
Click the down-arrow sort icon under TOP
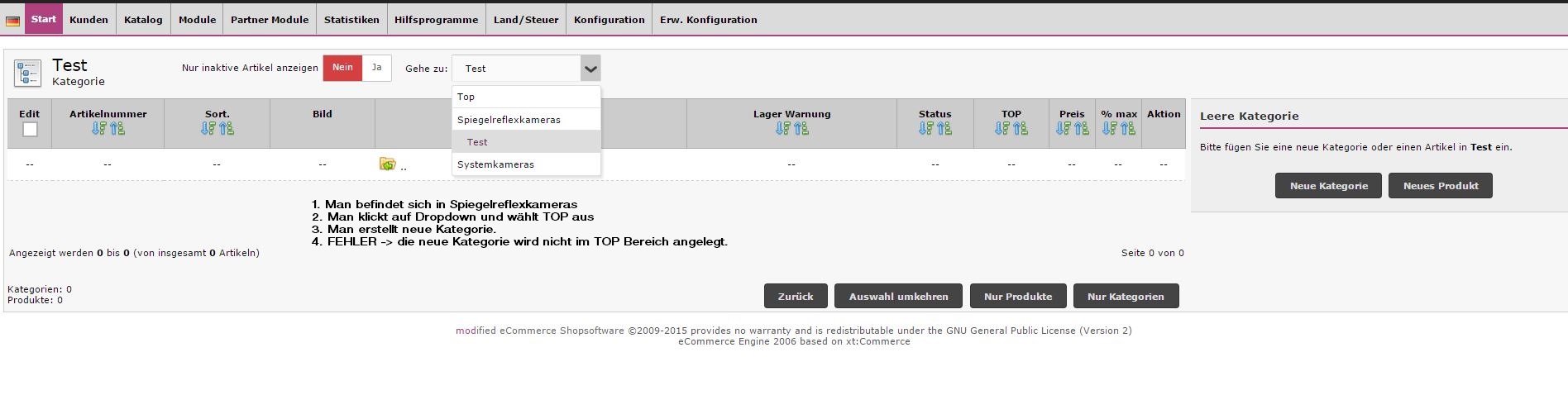pos(1002,129)
